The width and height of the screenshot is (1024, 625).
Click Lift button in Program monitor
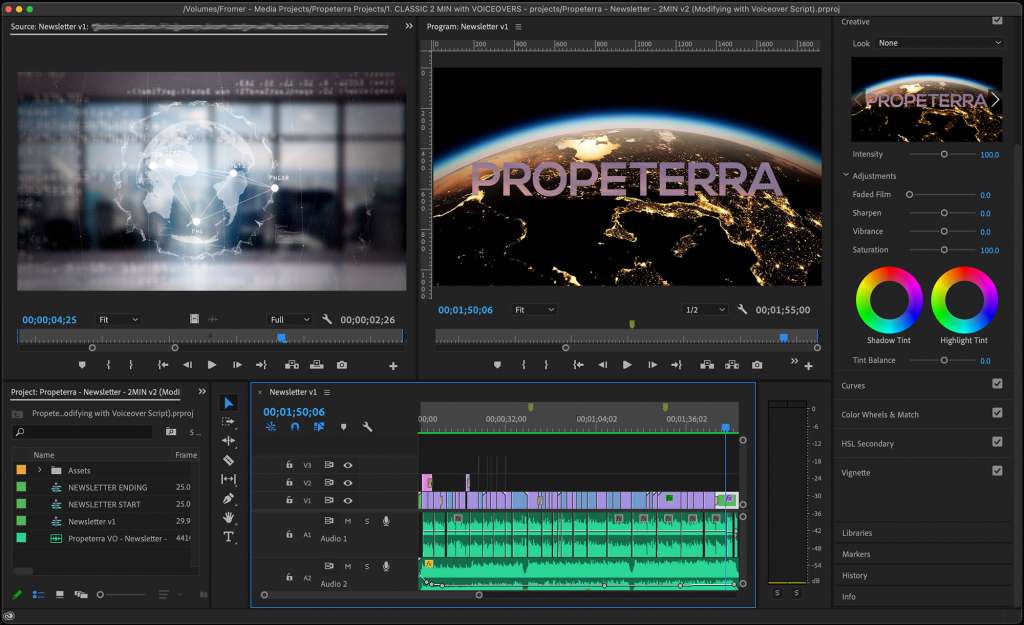point(707,365)
